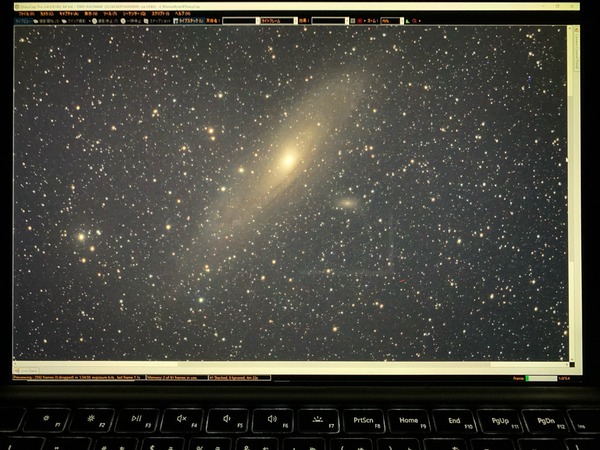
Task: Click the FX selection area grid icon
Action: tap(352, 21)
